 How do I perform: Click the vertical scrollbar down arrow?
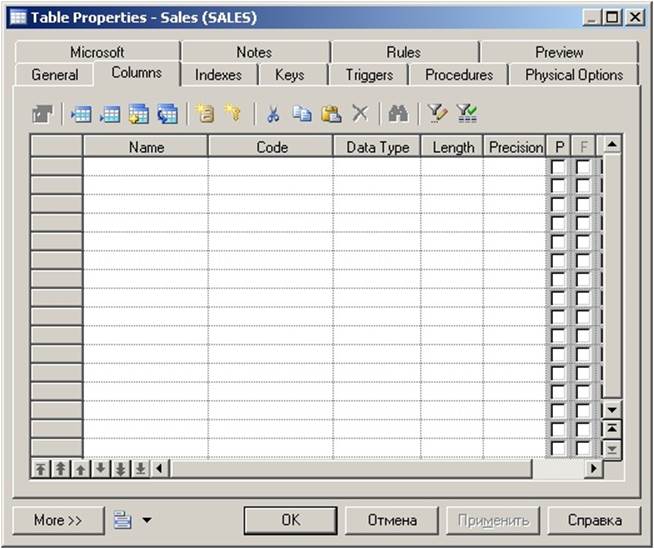coord(612,410)
